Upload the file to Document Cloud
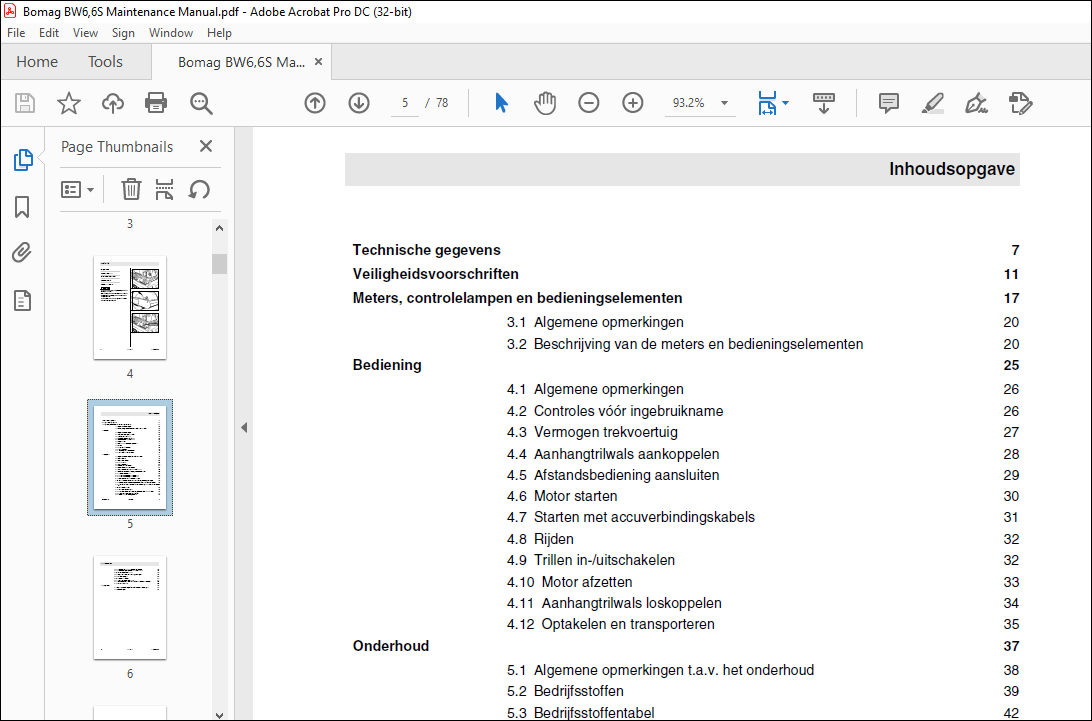1092x721 pixels. (x=112, y=103)
